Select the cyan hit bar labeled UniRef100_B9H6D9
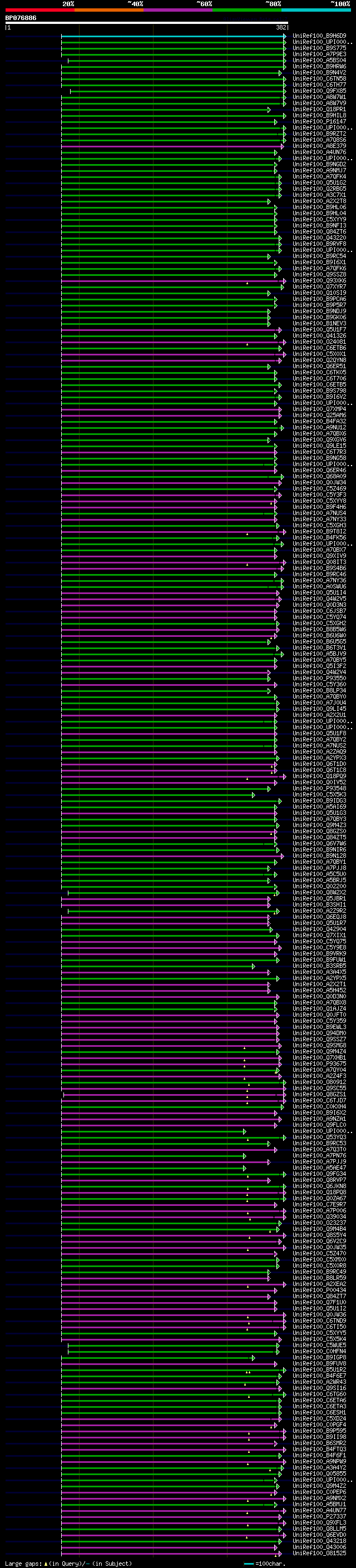 174,37
